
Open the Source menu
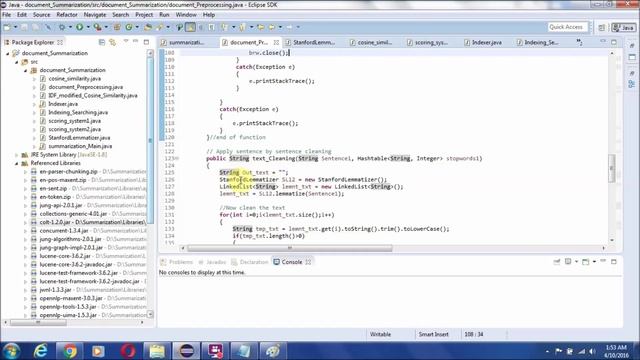coord(42,15)
